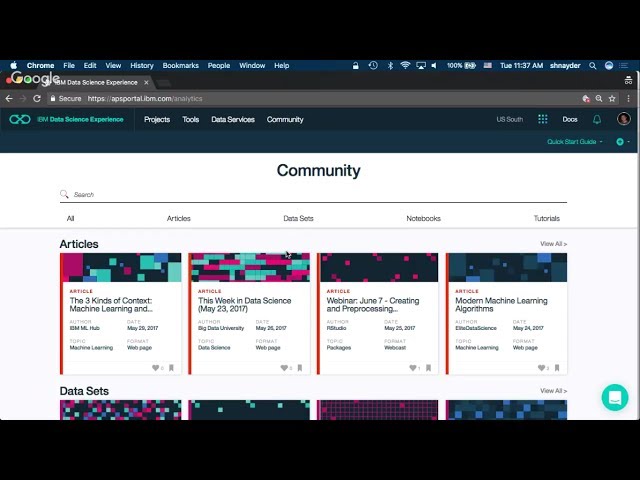Click the green plus add icon
This screenshot has width=640, height=480.
pyautogui.click(x=620, y=142)
